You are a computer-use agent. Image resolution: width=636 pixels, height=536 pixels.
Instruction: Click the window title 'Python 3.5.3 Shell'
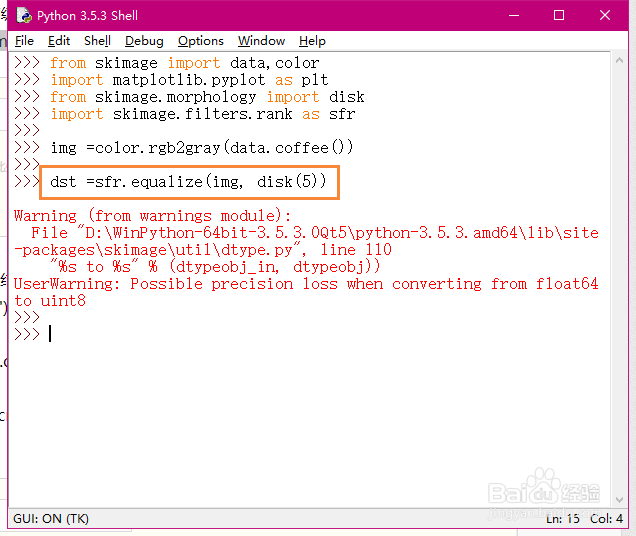(x=87, y=16)
